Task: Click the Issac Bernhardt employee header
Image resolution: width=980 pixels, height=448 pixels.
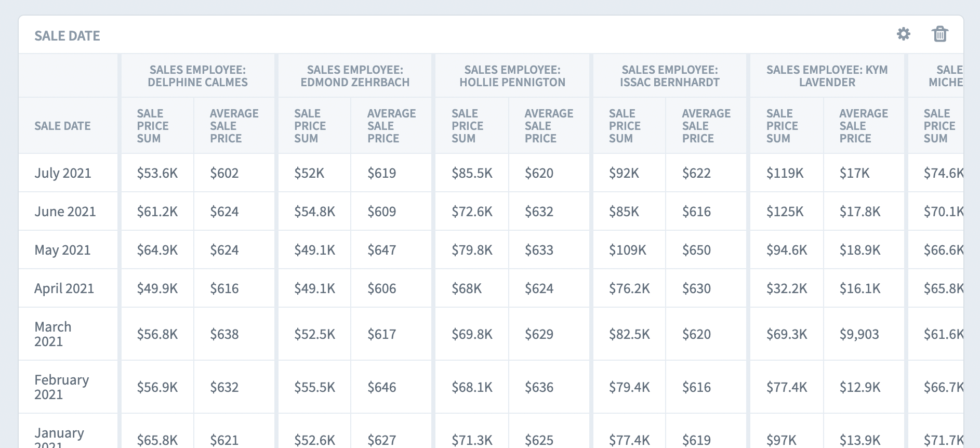Action: pos(669,76)
